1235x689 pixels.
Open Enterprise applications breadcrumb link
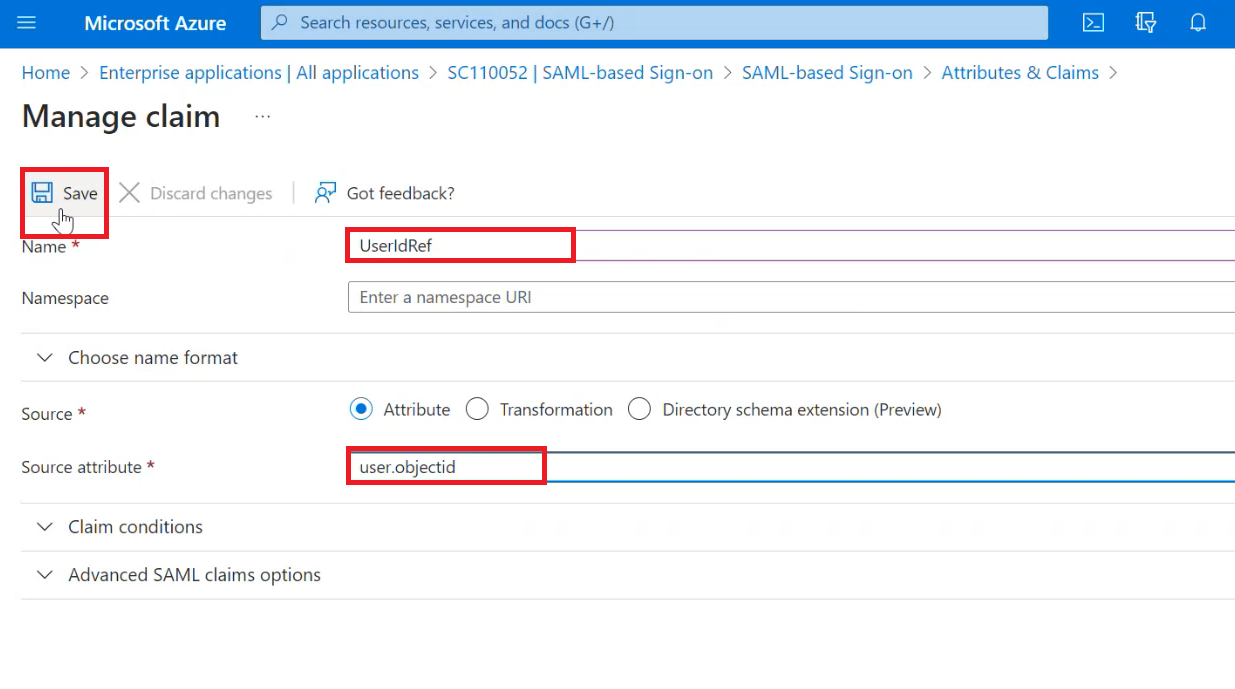(259, 73)
